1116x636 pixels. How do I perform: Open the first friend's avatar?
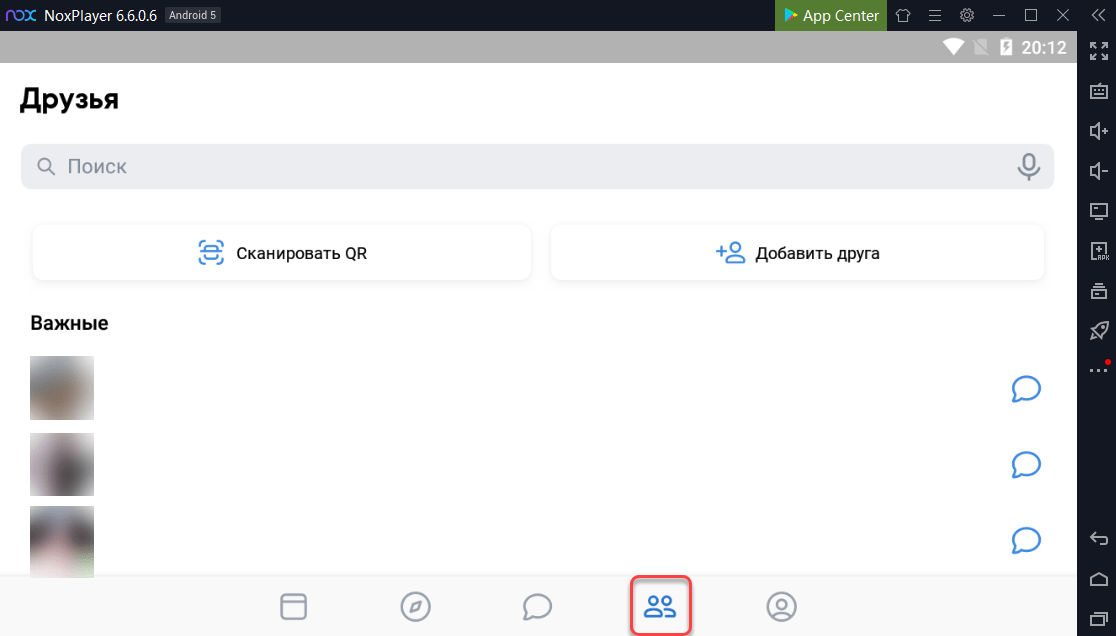pos(62,388)
